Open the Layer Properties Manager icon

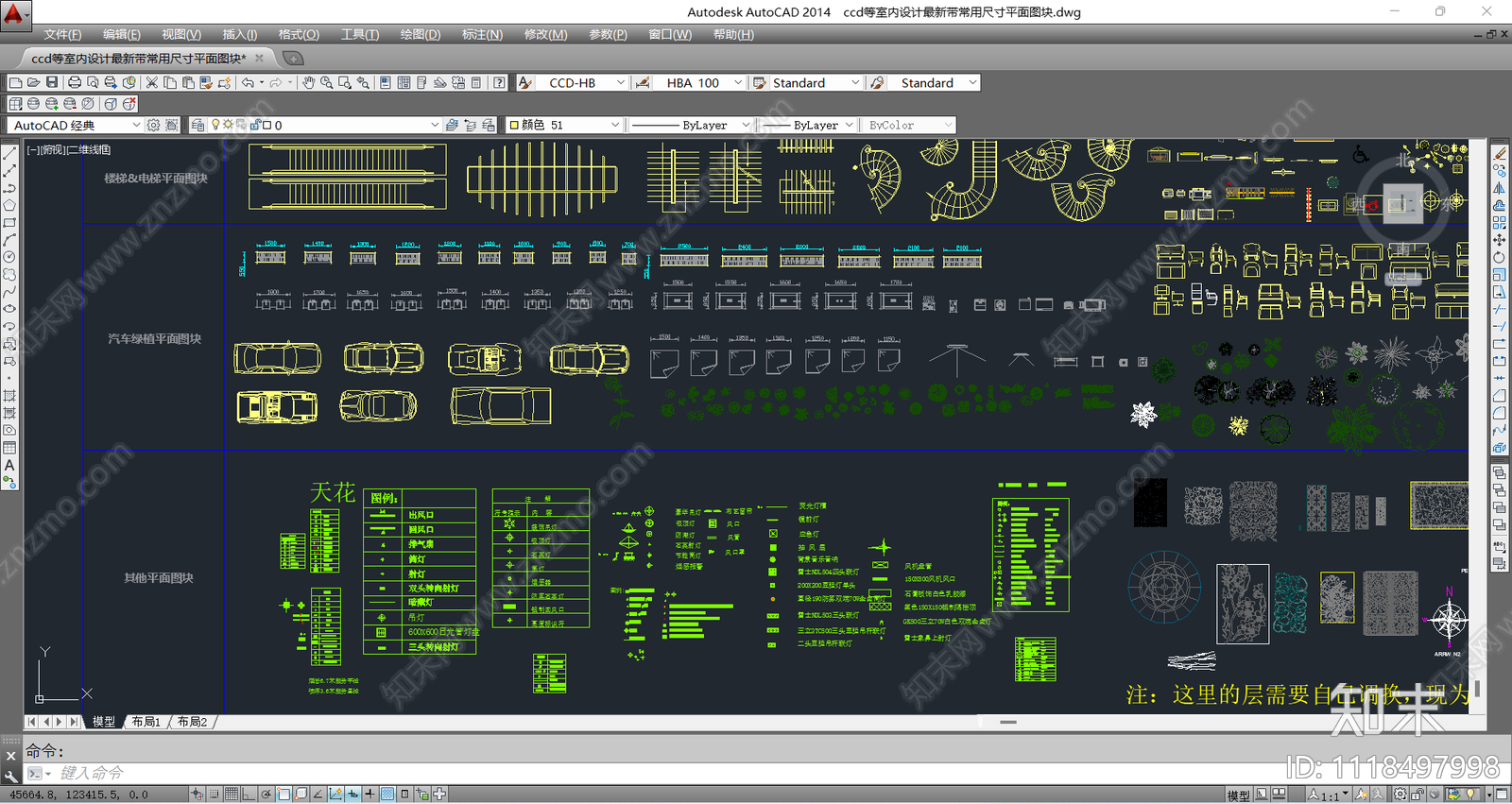(x=198, y=125)
